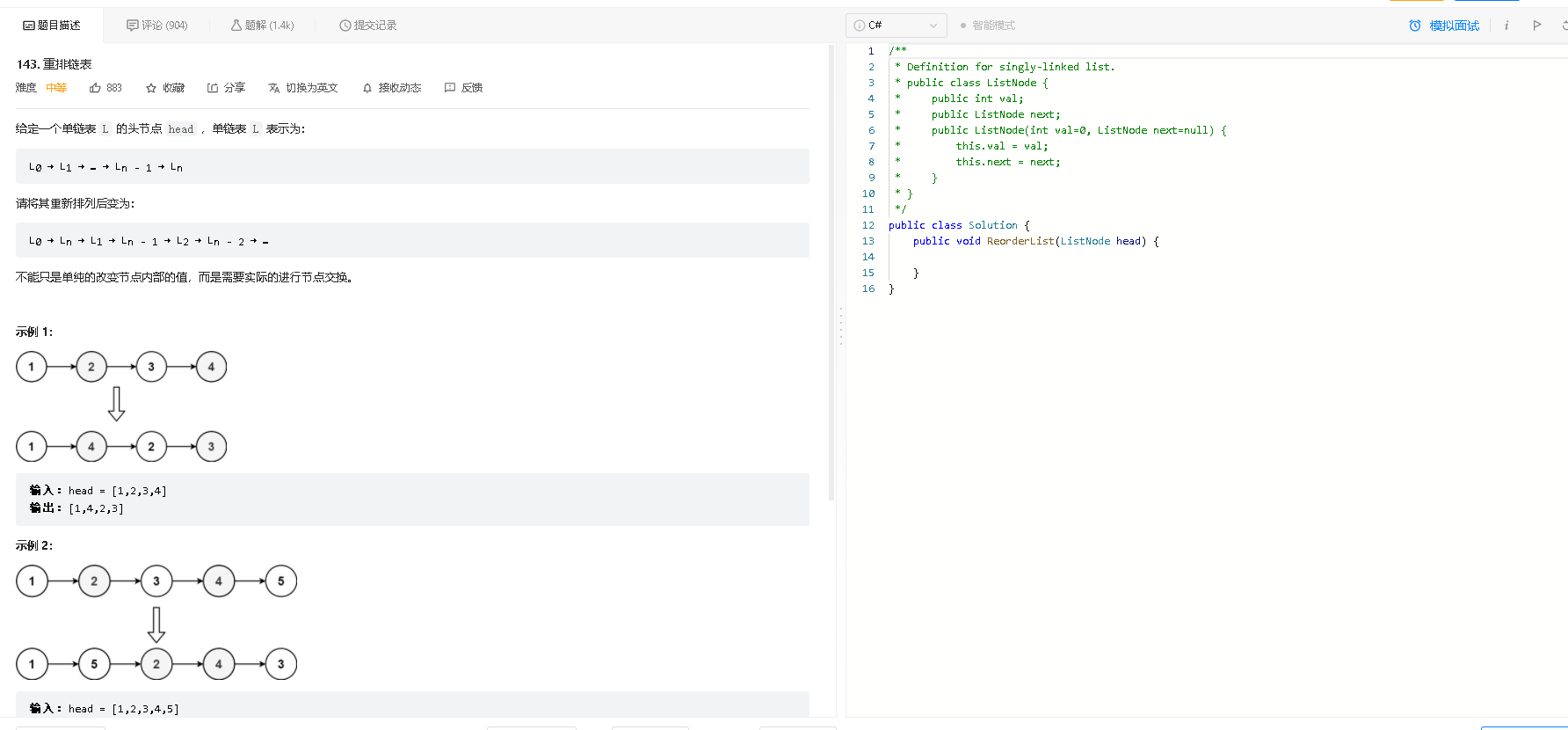Click the info icon beside C#

click(860, 26)
